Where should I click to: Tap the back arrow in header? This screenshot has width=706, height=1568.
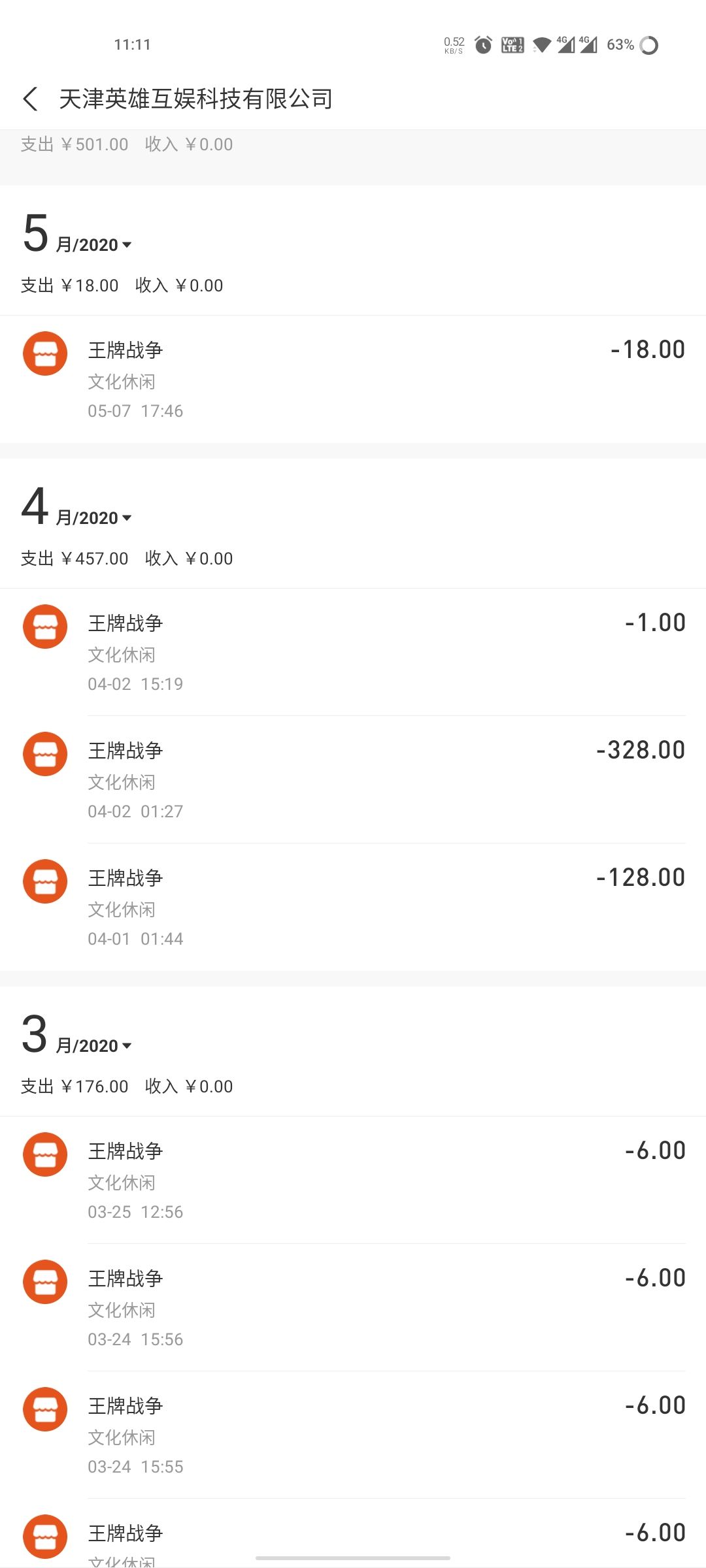(x=30, y=99)
